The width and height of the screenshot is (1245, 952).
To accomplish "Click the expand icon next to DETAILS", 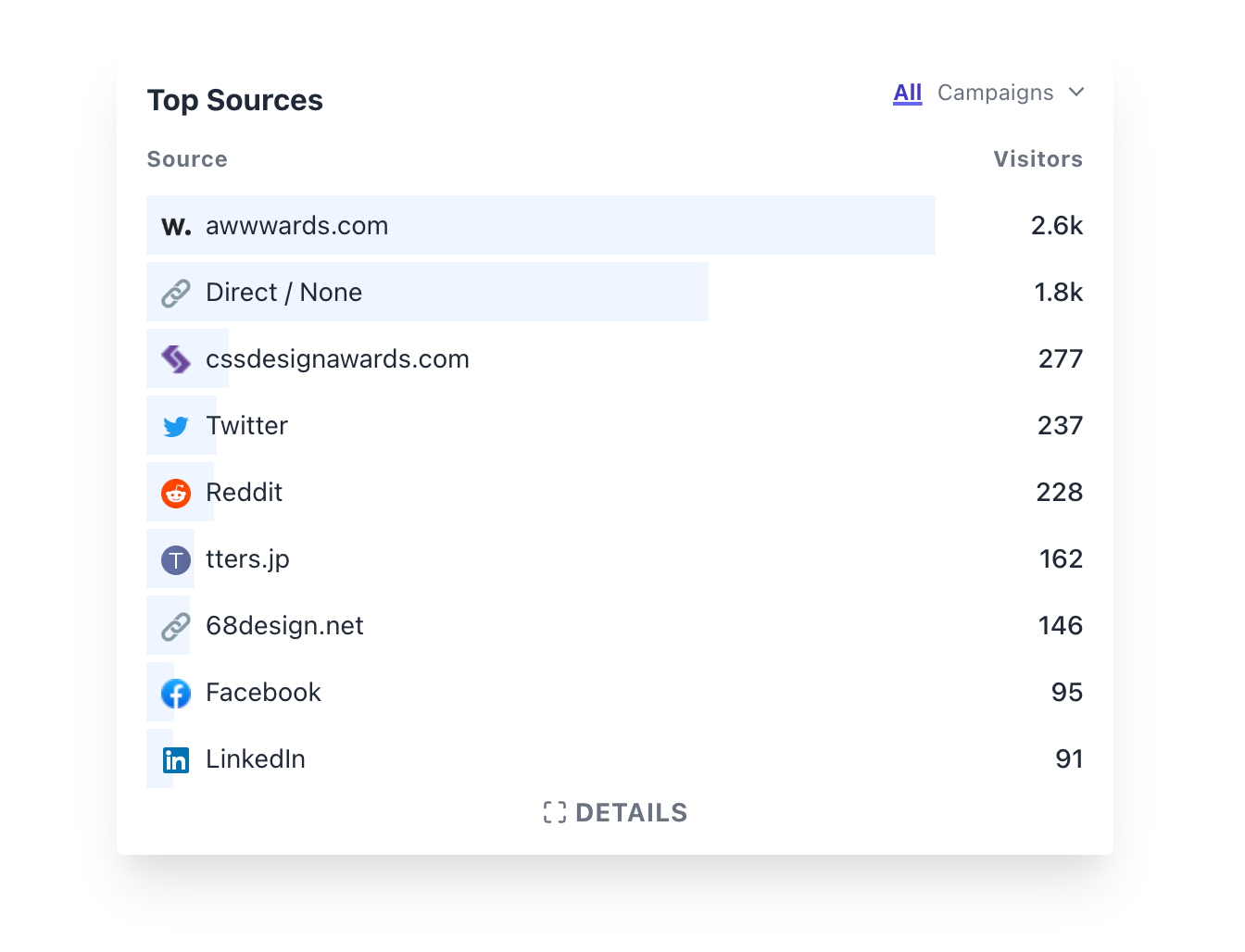I will pos(555,813).
